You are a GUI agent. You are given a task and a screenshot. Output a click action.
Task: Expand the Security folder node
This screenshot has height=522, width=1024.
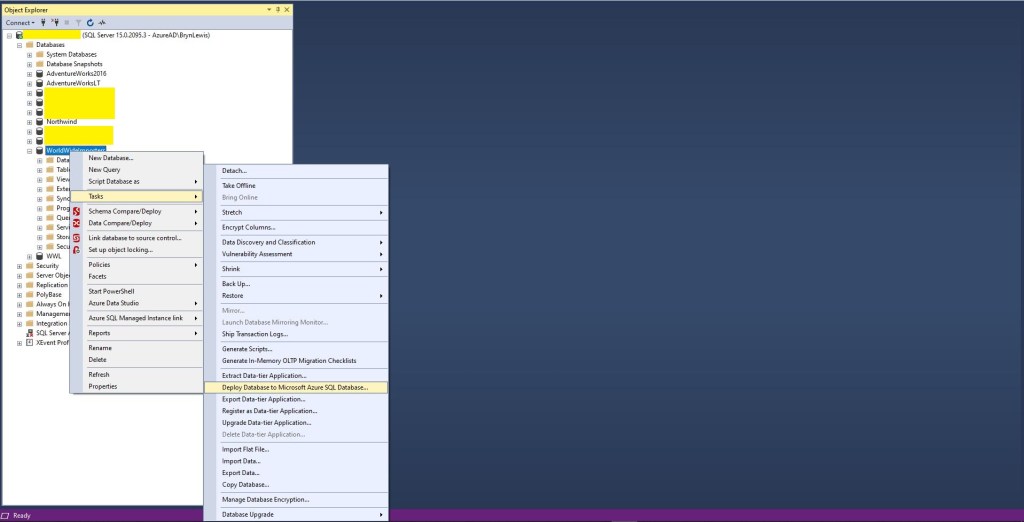coord(19,266)
